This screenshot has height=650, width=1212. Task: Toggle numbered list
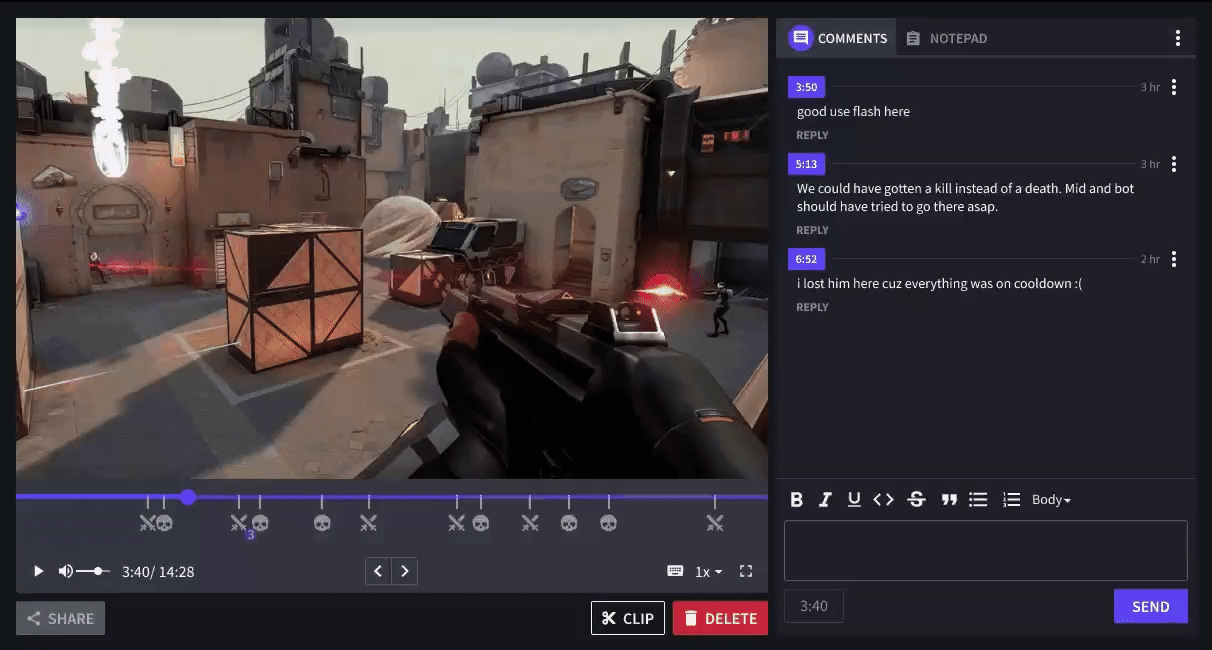tap(1011, 500)
